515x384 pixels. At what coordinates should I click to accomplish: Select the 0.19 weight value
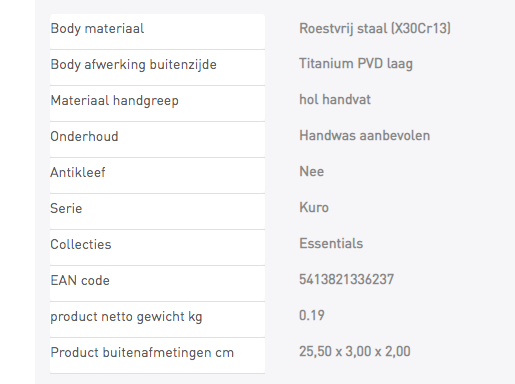tap(312, 315)
